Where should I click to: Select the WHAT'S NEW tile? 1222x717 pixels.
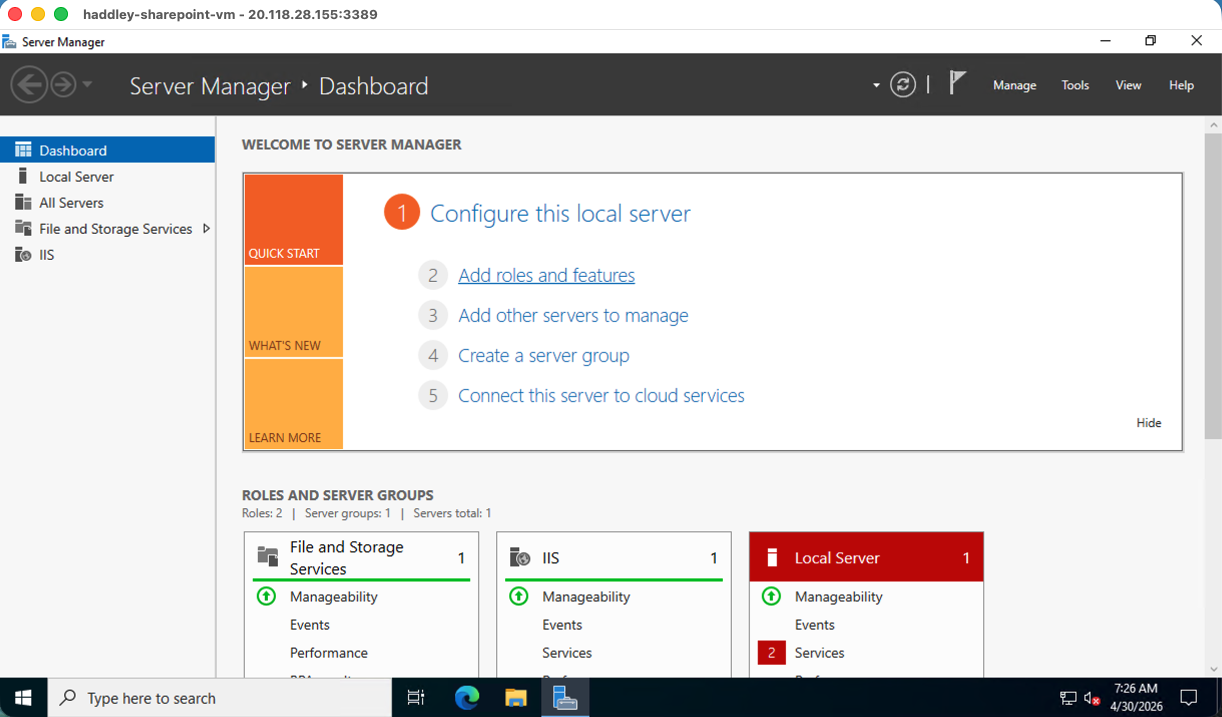point(293,312)
